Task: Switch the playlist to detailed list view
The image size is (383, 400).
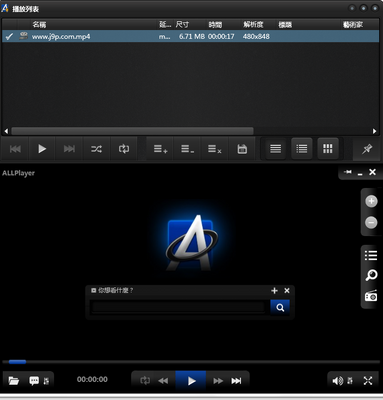Action: (x=302, y=149)
